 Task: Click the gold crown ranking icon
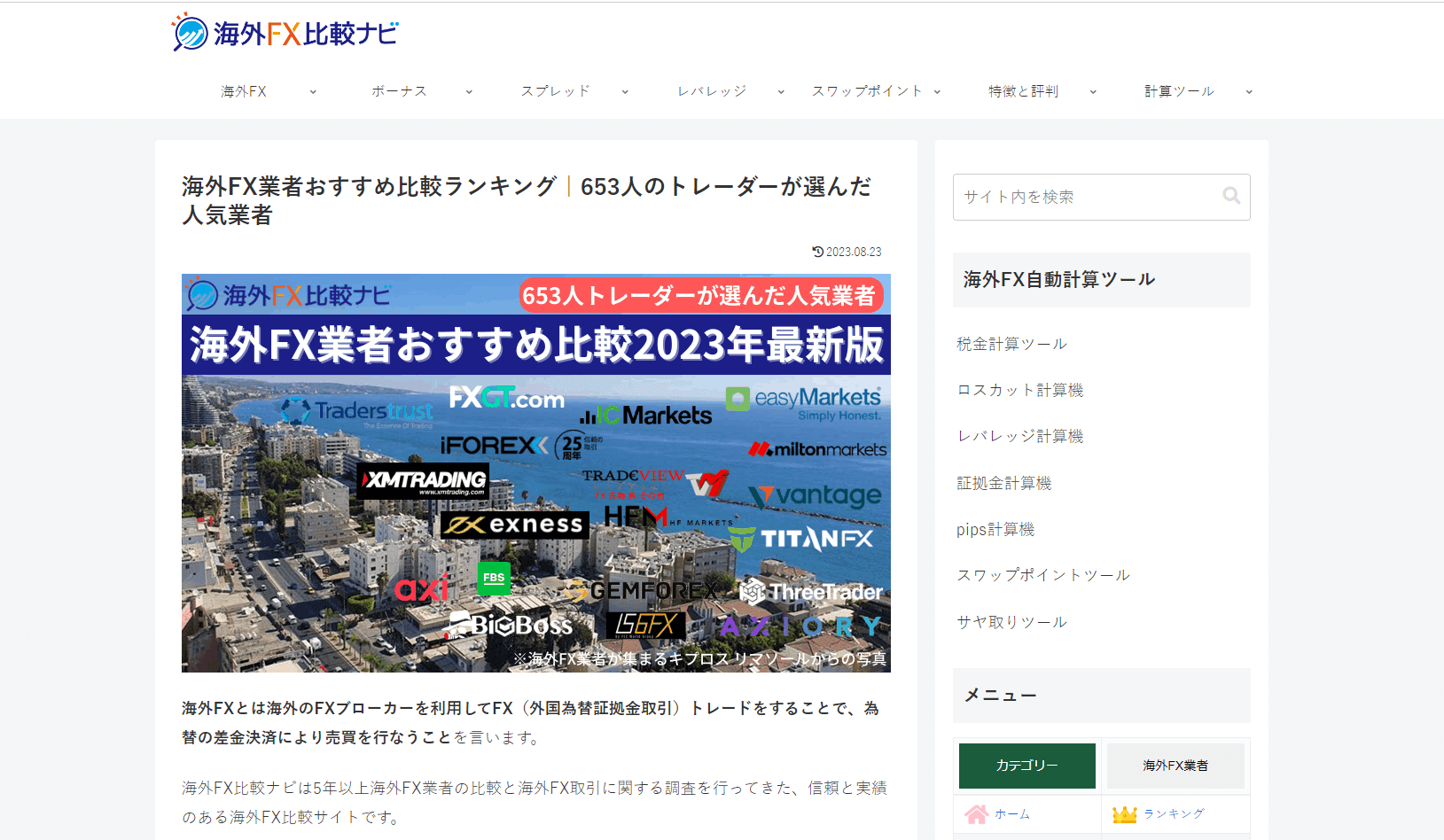1125,814
